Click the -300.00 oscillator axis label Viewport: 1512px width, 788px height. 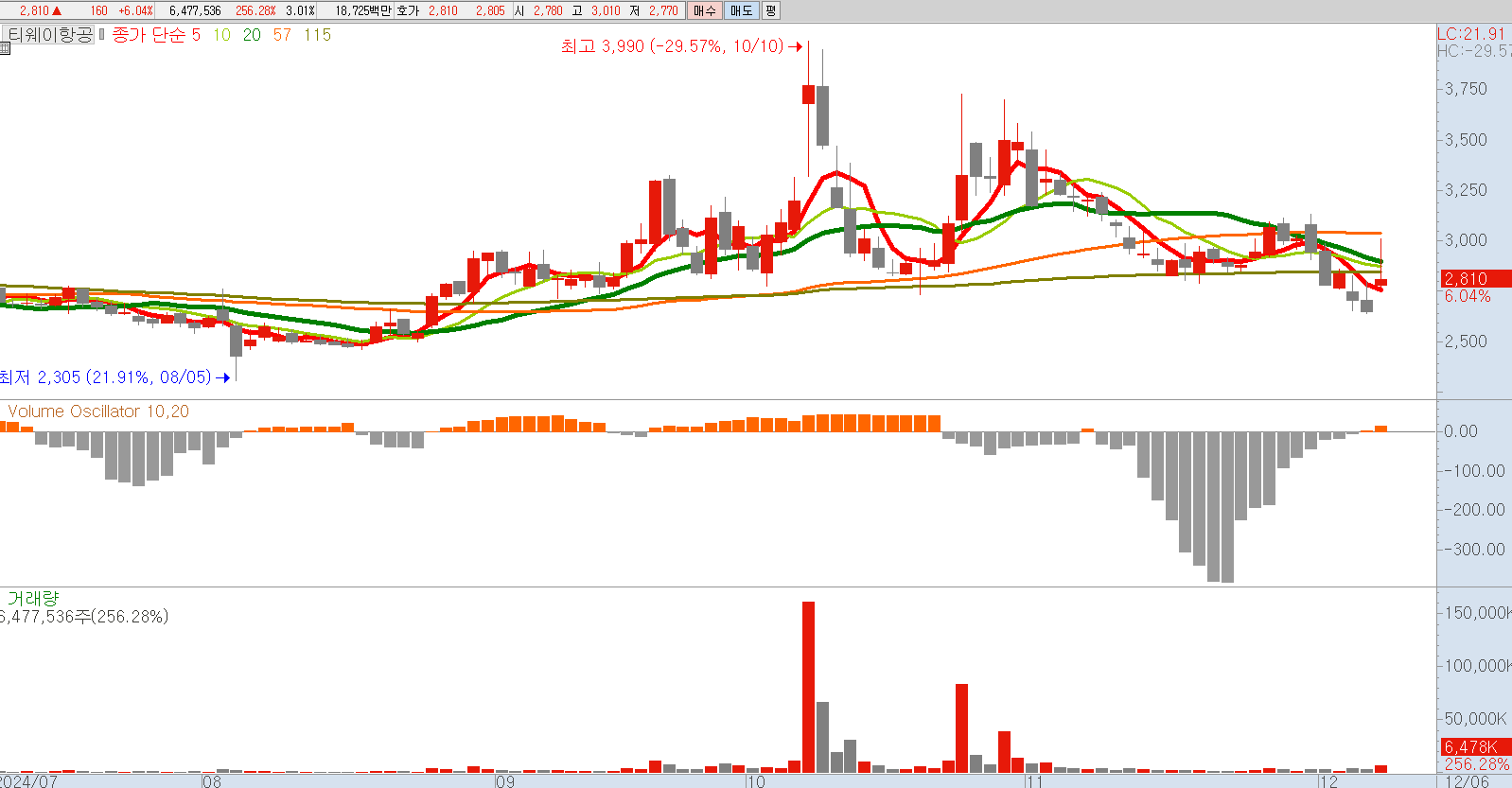tap(1473, 550)
